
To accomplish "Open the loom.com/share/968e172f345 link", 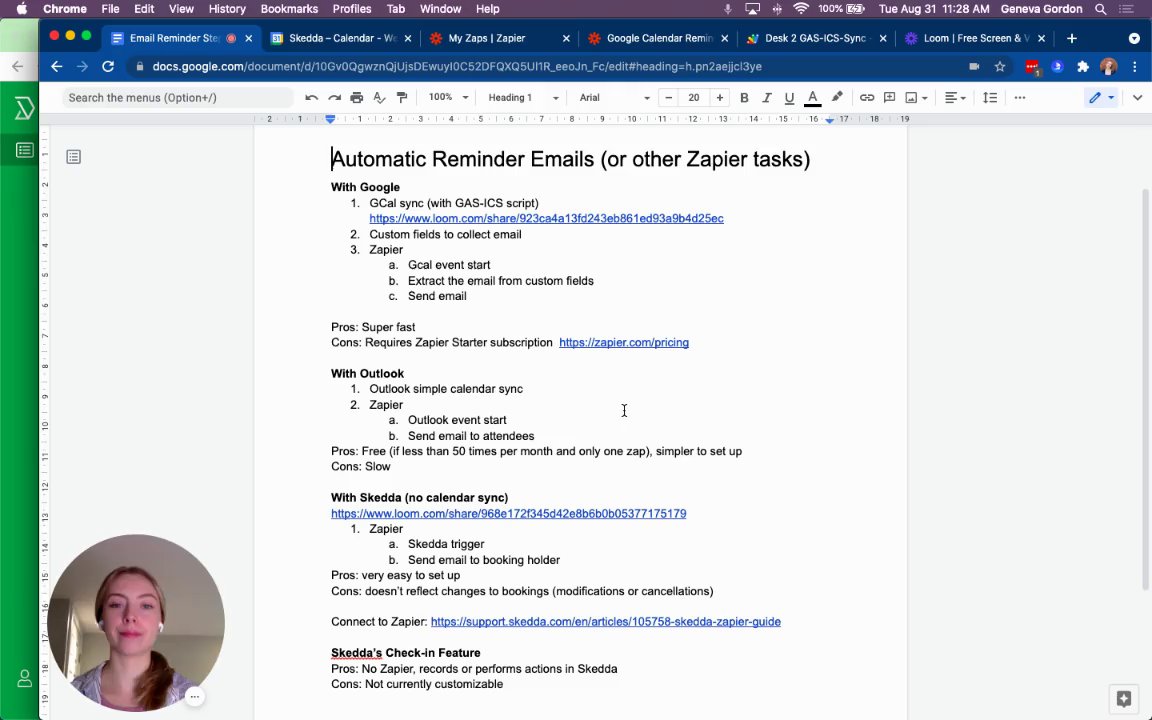I will (508, 514).
